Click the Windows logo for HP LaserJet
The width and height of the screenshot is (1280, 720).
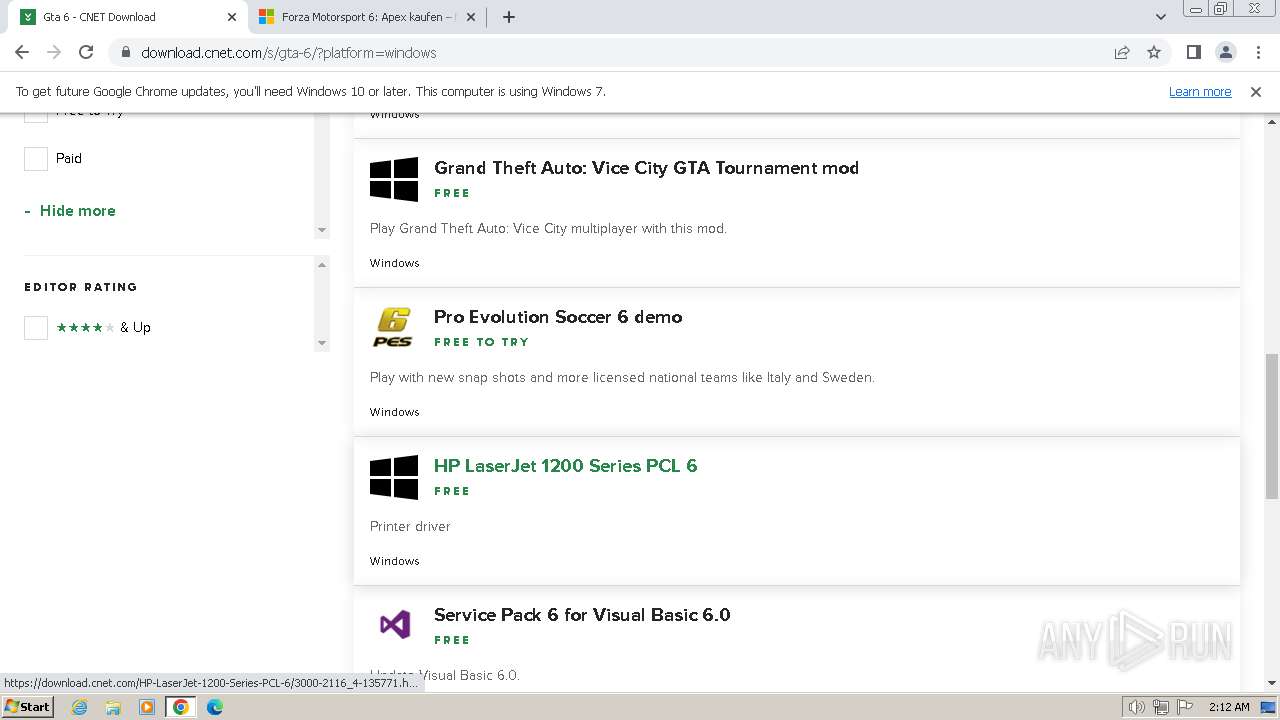pyautogui.click(x=394, y=478)
